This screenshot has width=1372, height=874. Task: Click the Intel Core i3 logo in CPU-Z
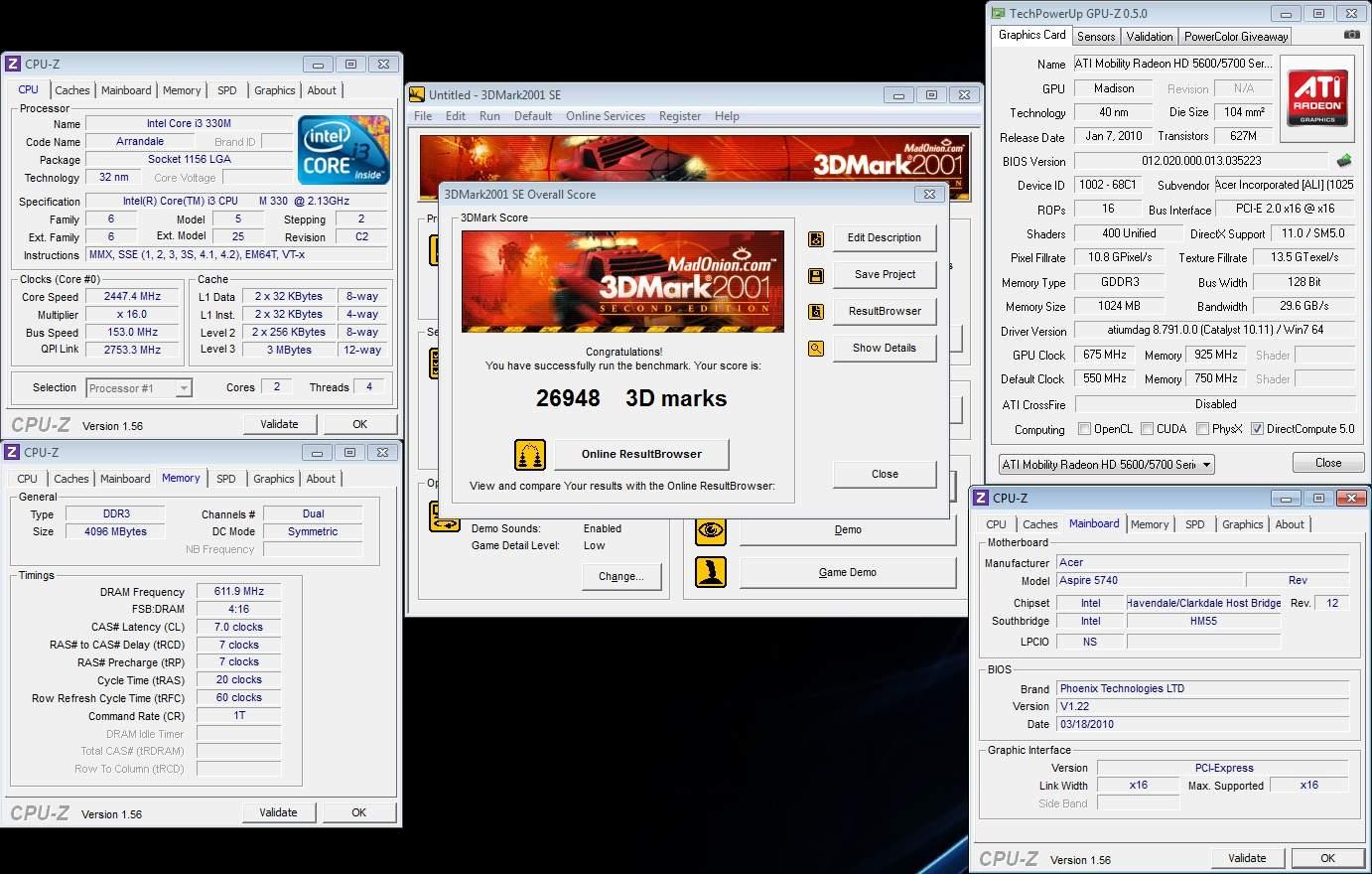(x=343, y=149)
